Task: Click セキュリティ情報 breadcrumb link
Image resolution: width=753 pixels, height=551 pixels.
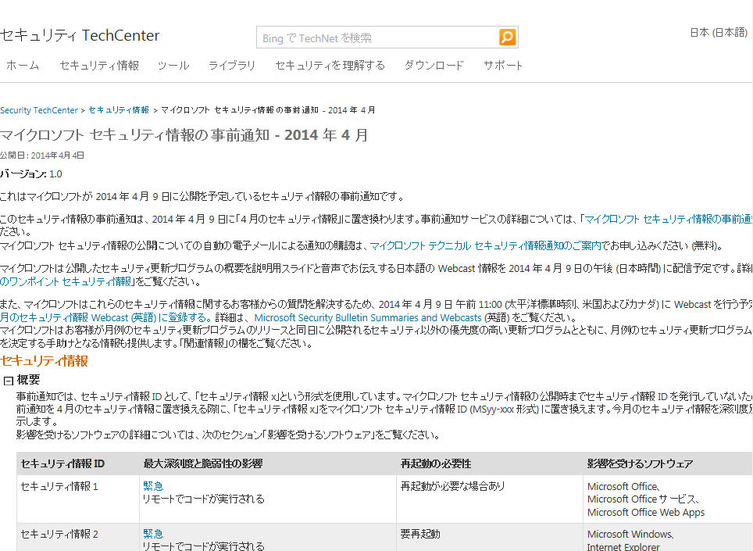Action: 119,110
